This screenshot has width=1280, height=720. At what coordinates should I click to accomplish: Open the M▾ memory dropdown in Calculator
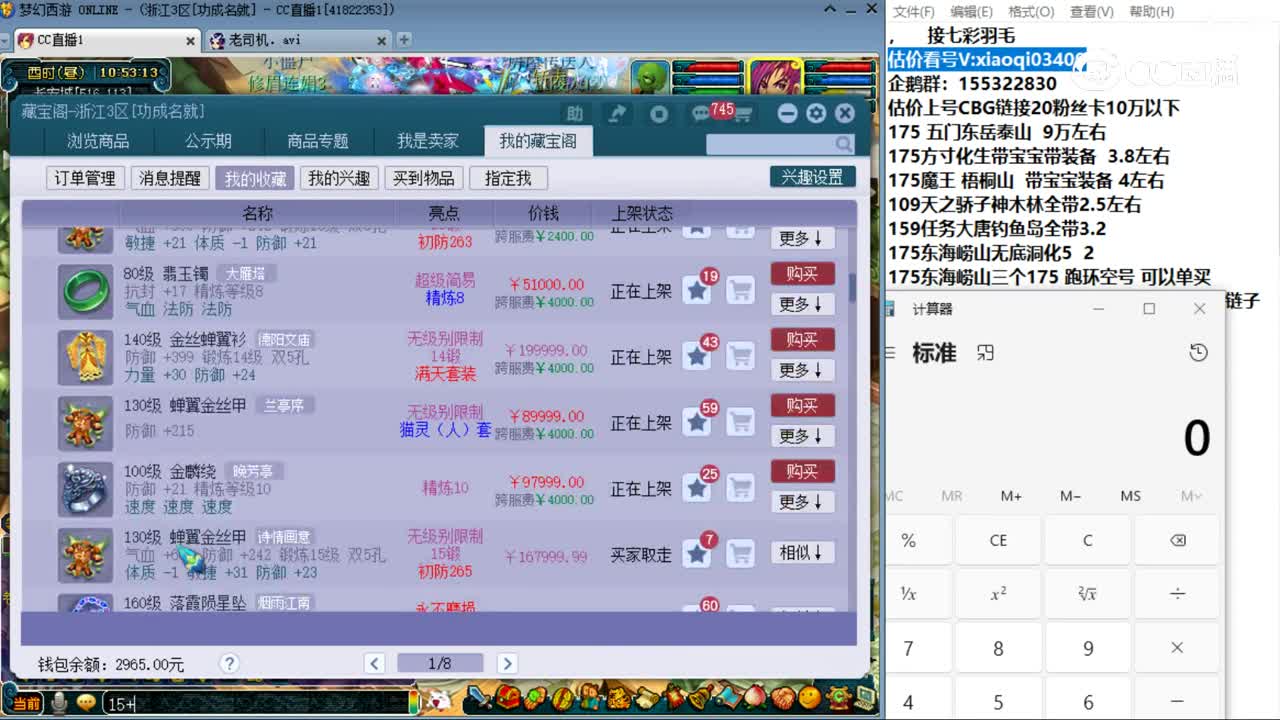click(x=1194, y=495)
